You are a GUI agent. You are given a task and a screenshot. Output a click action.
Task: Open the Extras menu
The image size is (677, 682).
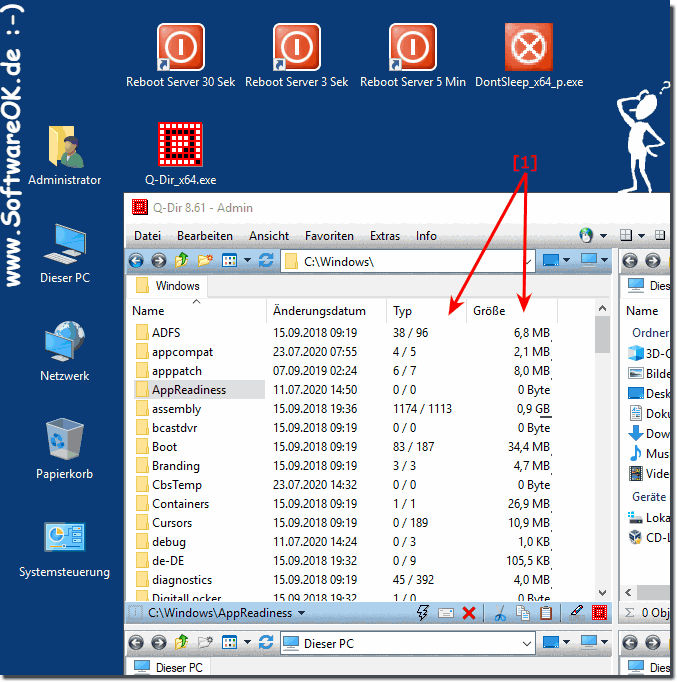click(385, 236)
